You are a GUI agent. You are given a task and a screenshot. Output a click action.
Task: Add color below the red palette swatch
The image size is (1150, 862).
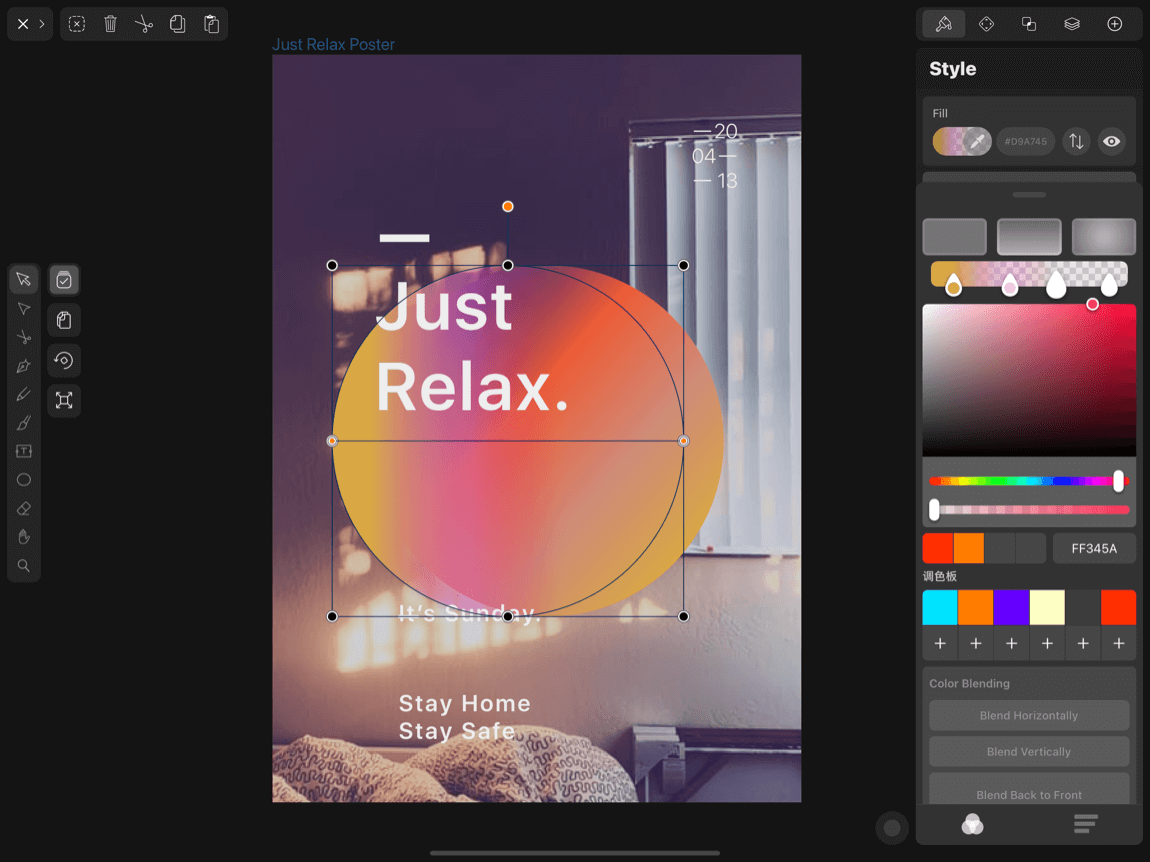point(1118,643)
